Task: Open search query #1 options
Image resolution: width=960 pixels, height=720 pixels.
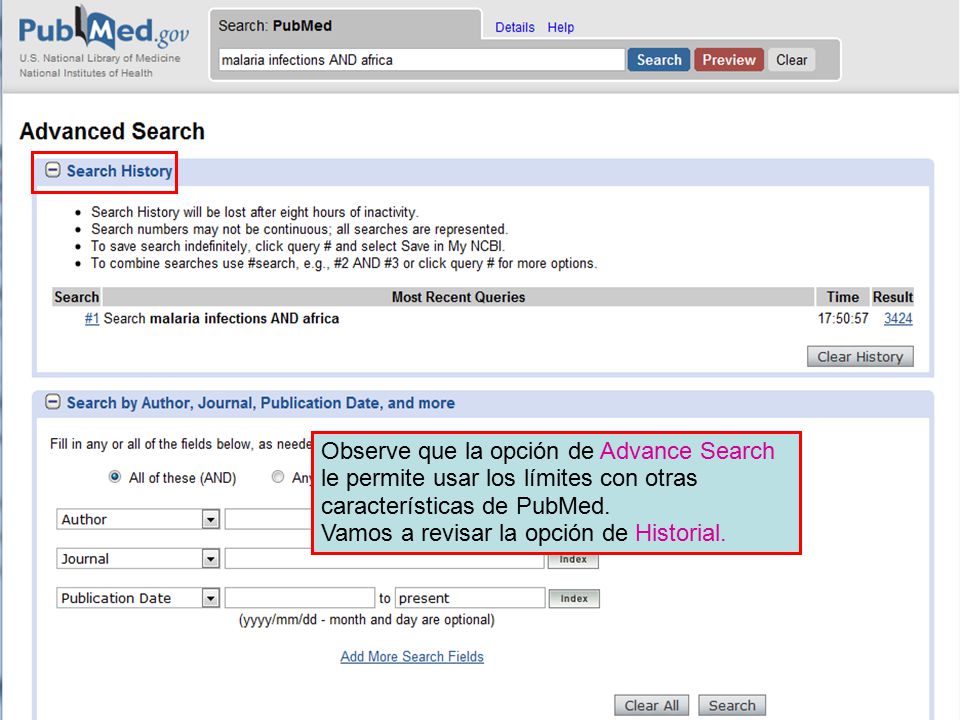Action: 92,318
